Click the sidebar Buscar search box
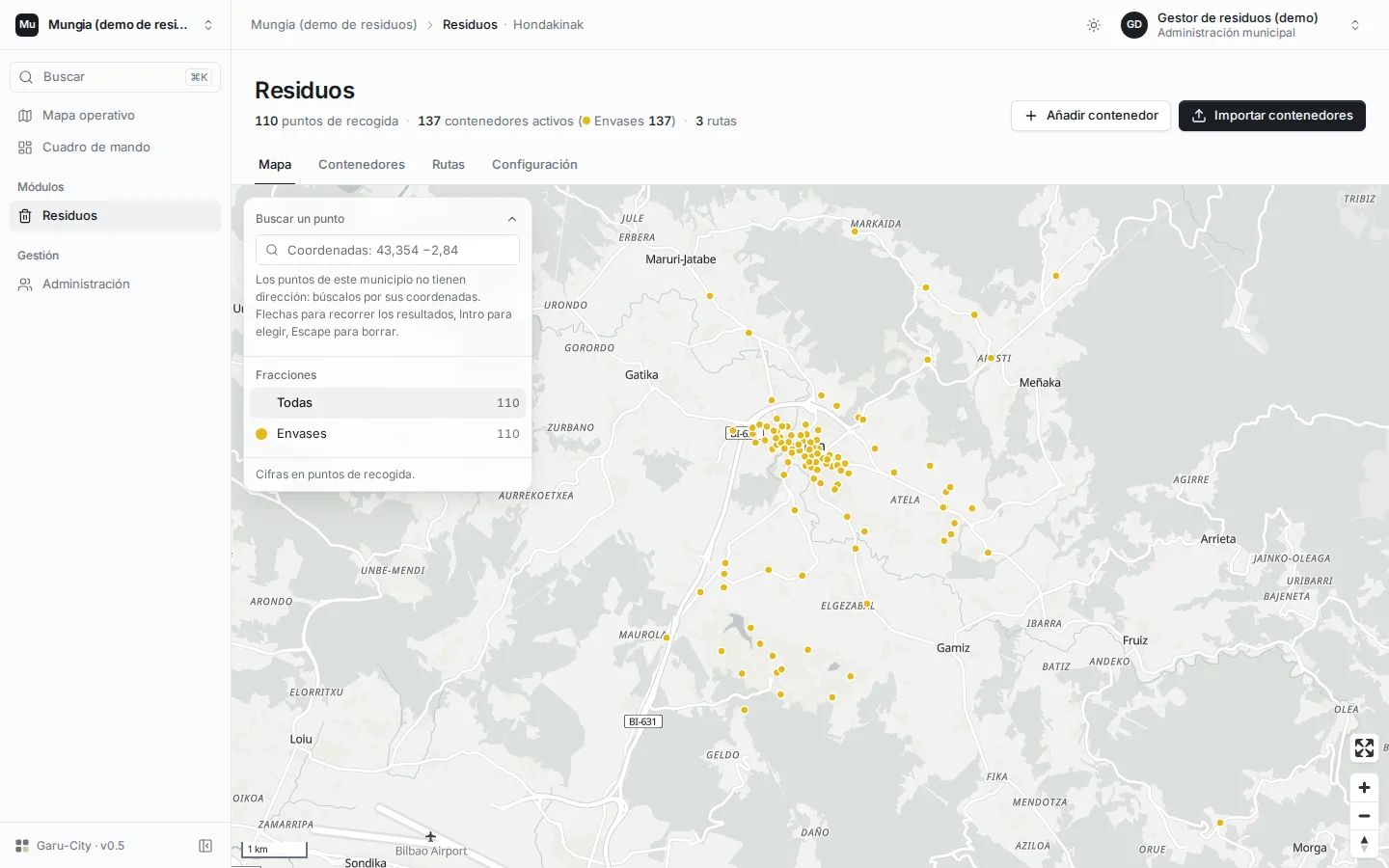 (116, 77)
